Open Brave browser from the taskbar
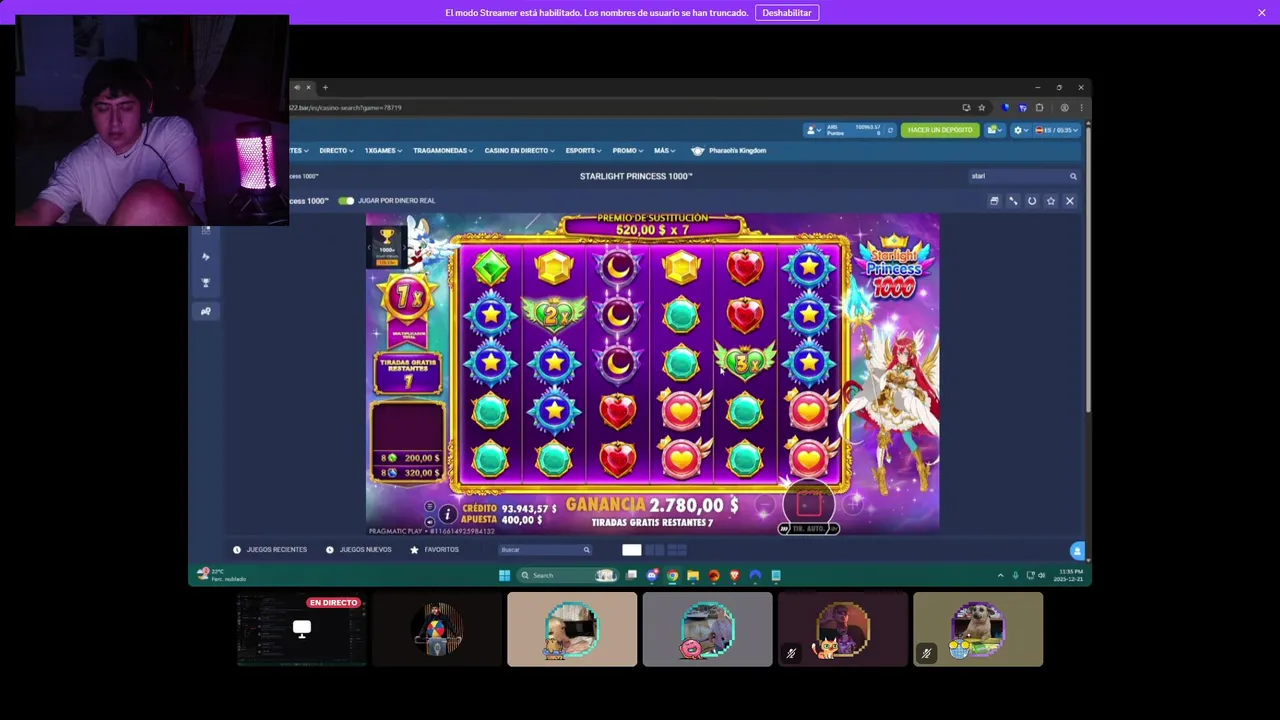The height and width of the screenshot is (720, 1280). pos(734,576)
